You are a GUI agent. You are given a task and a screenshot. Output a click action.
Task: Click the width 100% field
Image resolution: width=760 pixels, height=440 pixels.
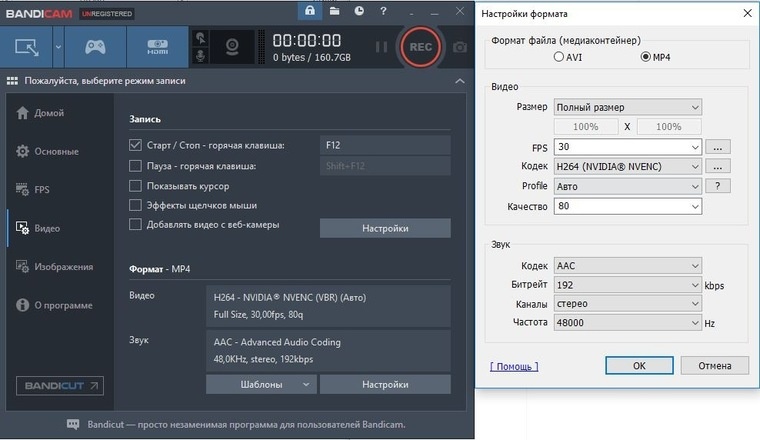[586, 126]
